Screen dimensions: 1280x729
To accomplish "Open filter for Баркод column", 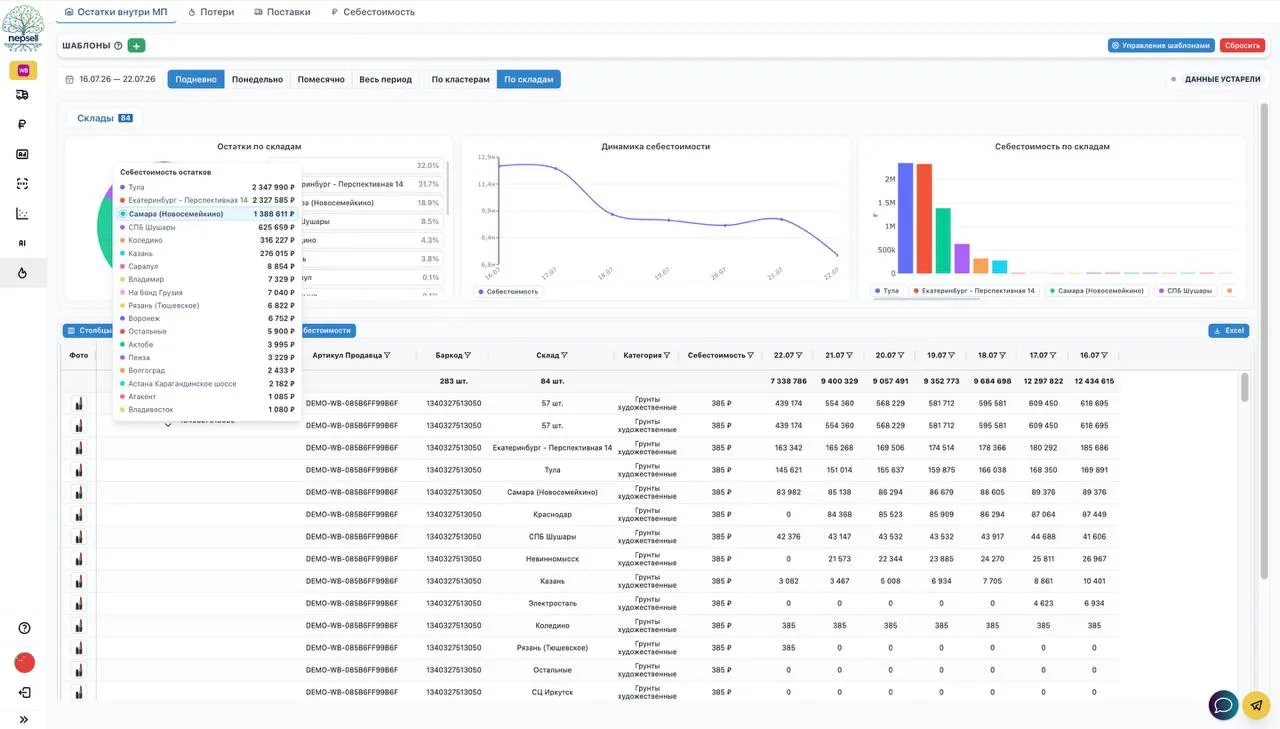I will click(x=467, y=355).
